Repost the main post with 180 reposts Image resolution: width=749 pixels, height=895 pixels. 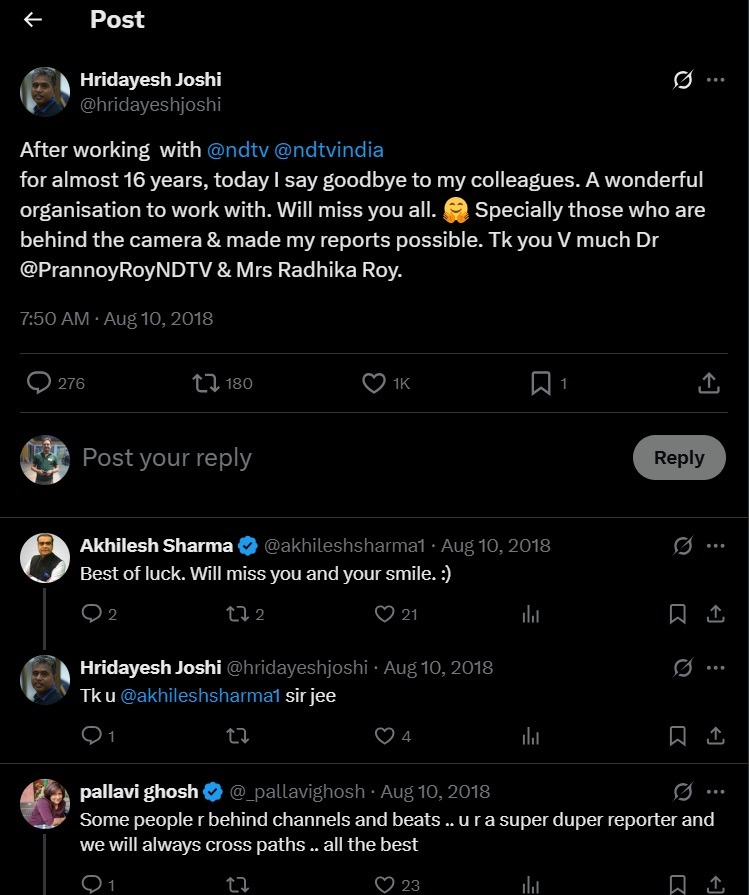[x=206, y=383]
